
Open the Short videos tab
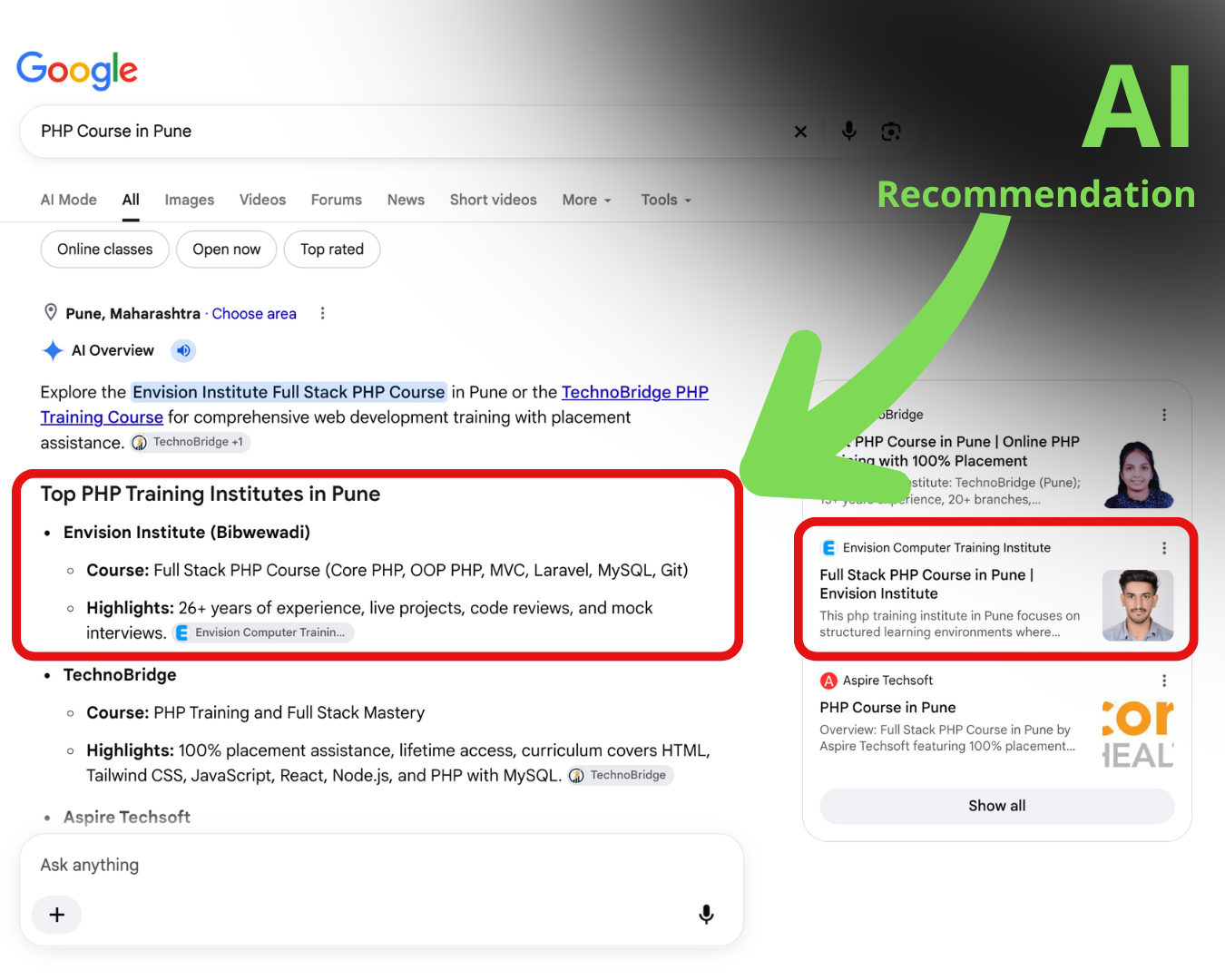pyautogui.click(x=494, y=200)
